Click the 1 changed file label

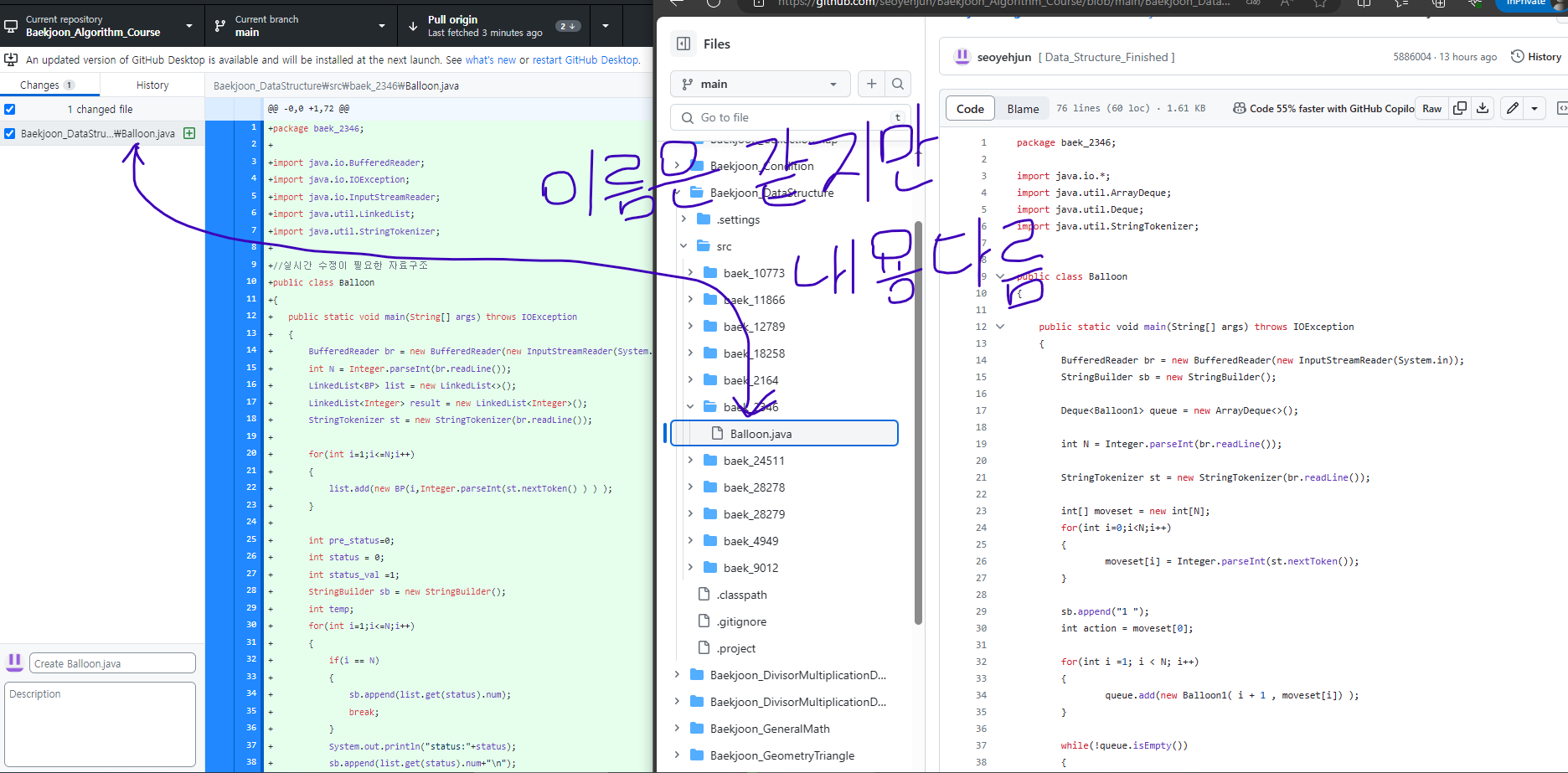(x=100, y=109)
